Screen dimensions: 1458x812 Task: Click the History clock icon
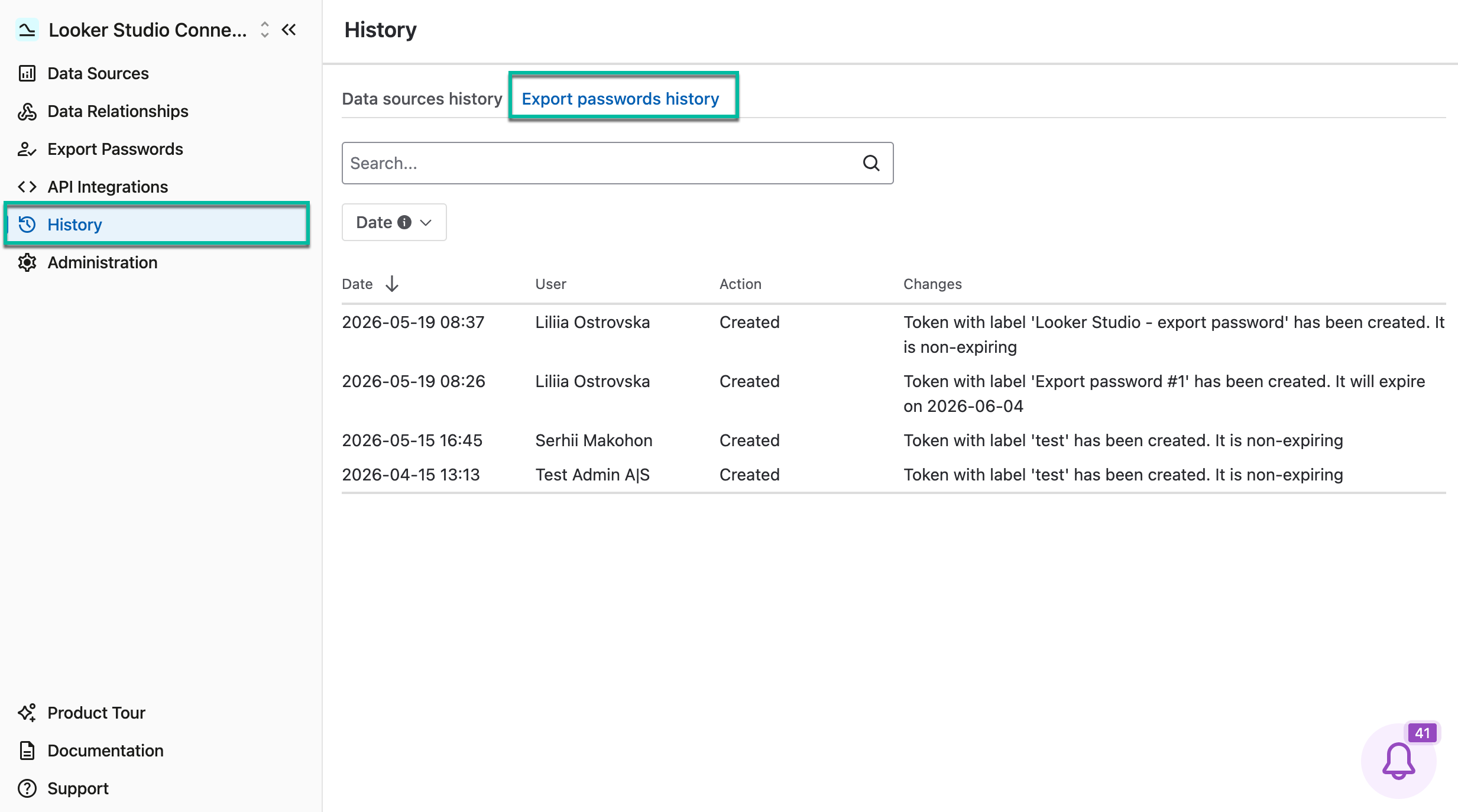point(27,225)
